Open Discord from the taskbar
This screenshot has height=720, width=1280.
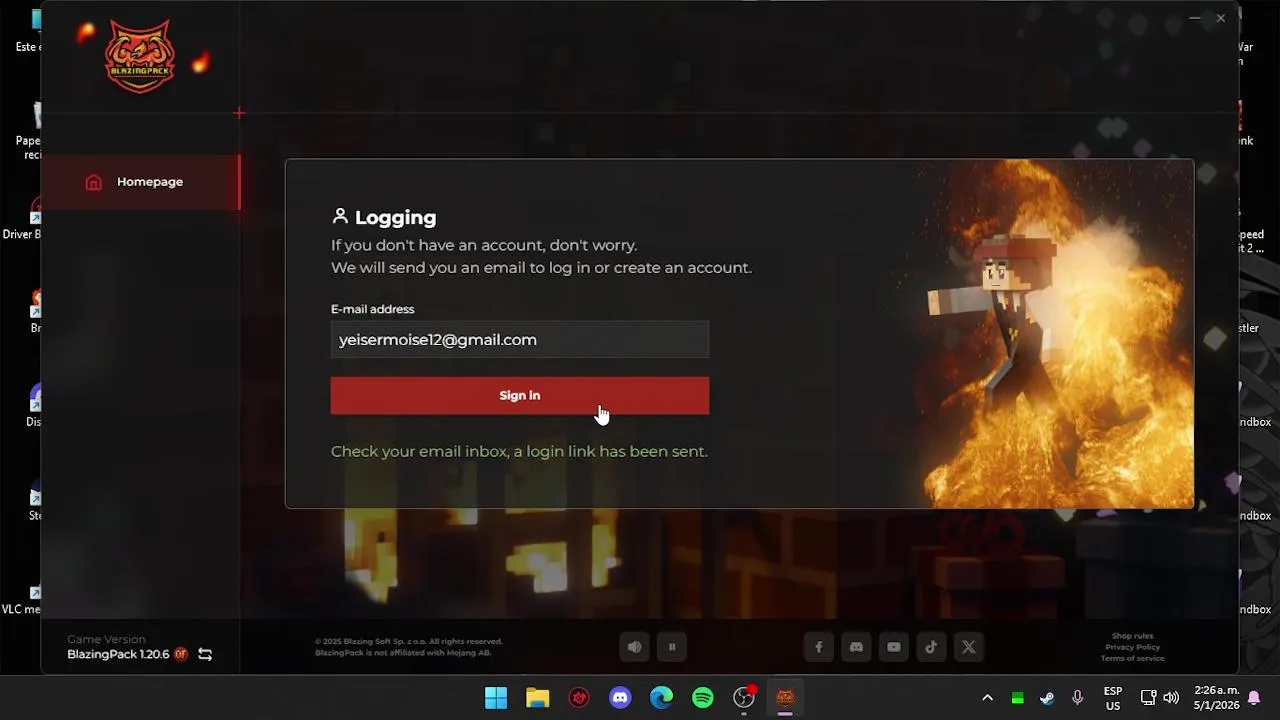pos(621,698)
